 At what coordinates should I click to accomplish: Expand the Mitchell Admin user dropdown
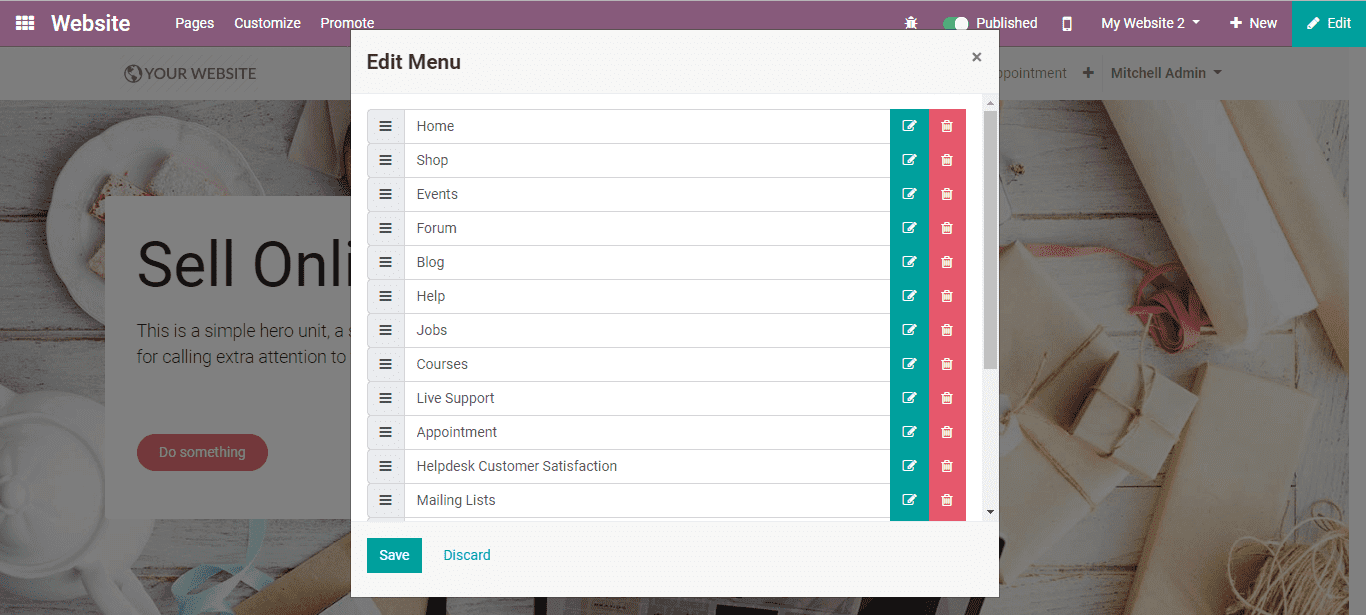pyautogui.click(x=1166, y=73)
